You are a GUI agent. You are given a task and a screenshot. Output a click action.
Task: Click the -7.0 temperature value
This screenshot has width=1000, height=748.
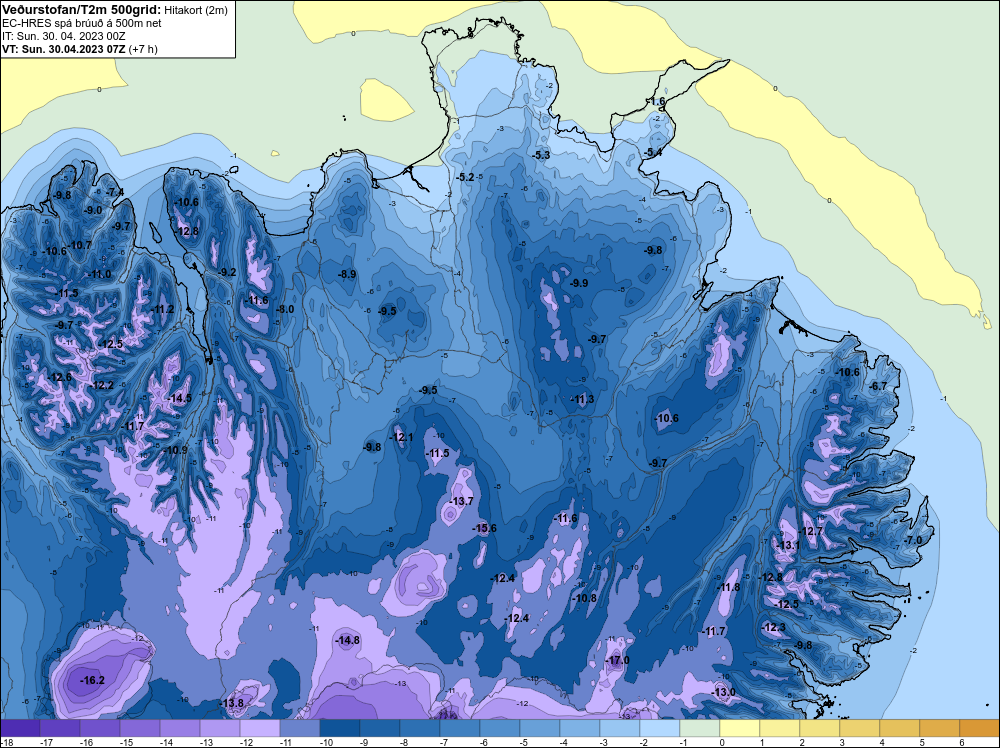[x=913, y=540]
